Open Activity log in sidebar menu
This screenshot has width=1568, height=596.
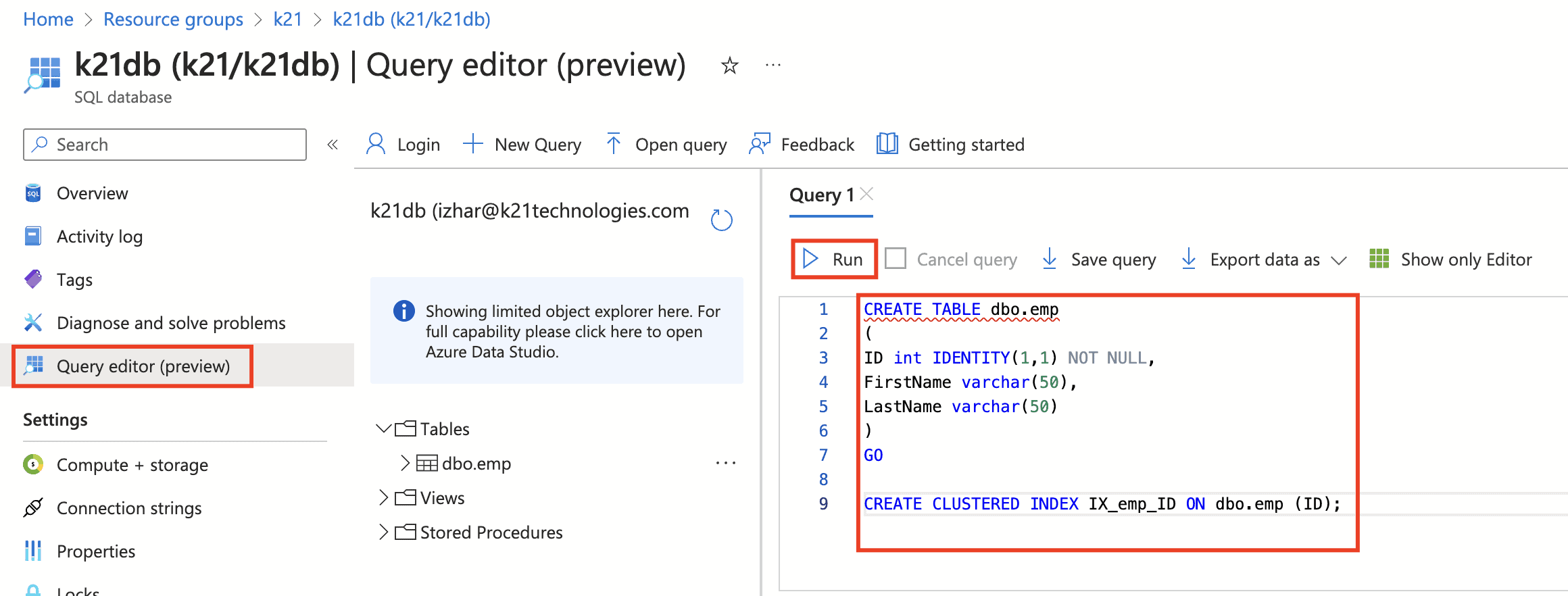[99, 237]
